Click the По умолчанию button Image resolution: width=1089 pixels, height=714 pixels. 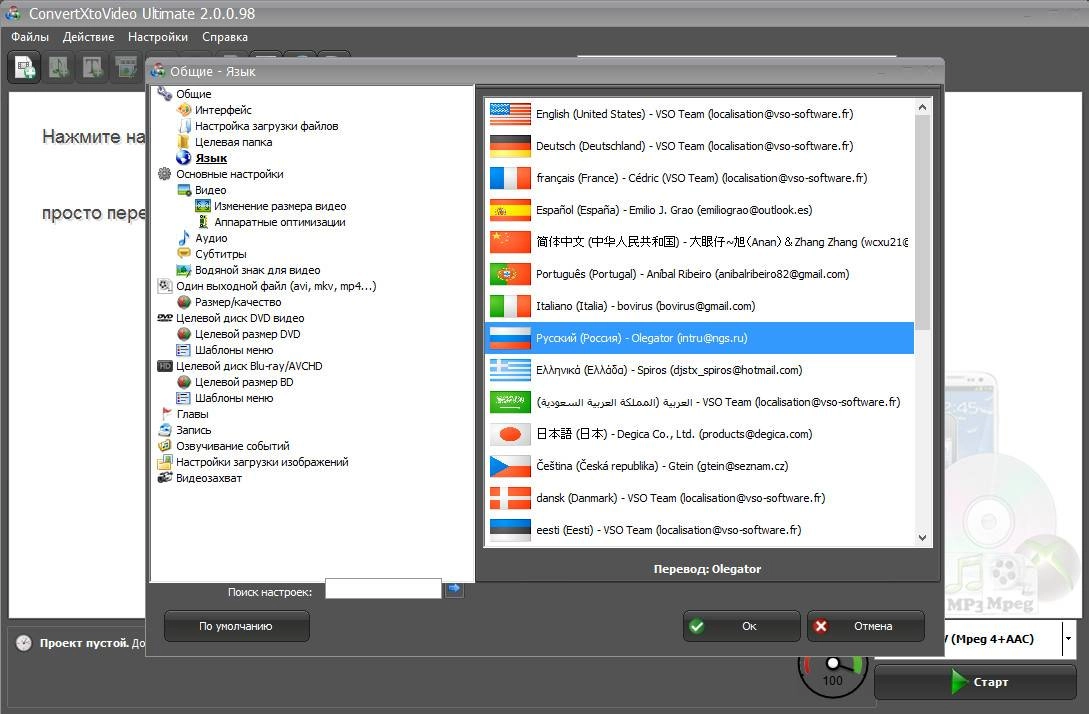point(236,626)
